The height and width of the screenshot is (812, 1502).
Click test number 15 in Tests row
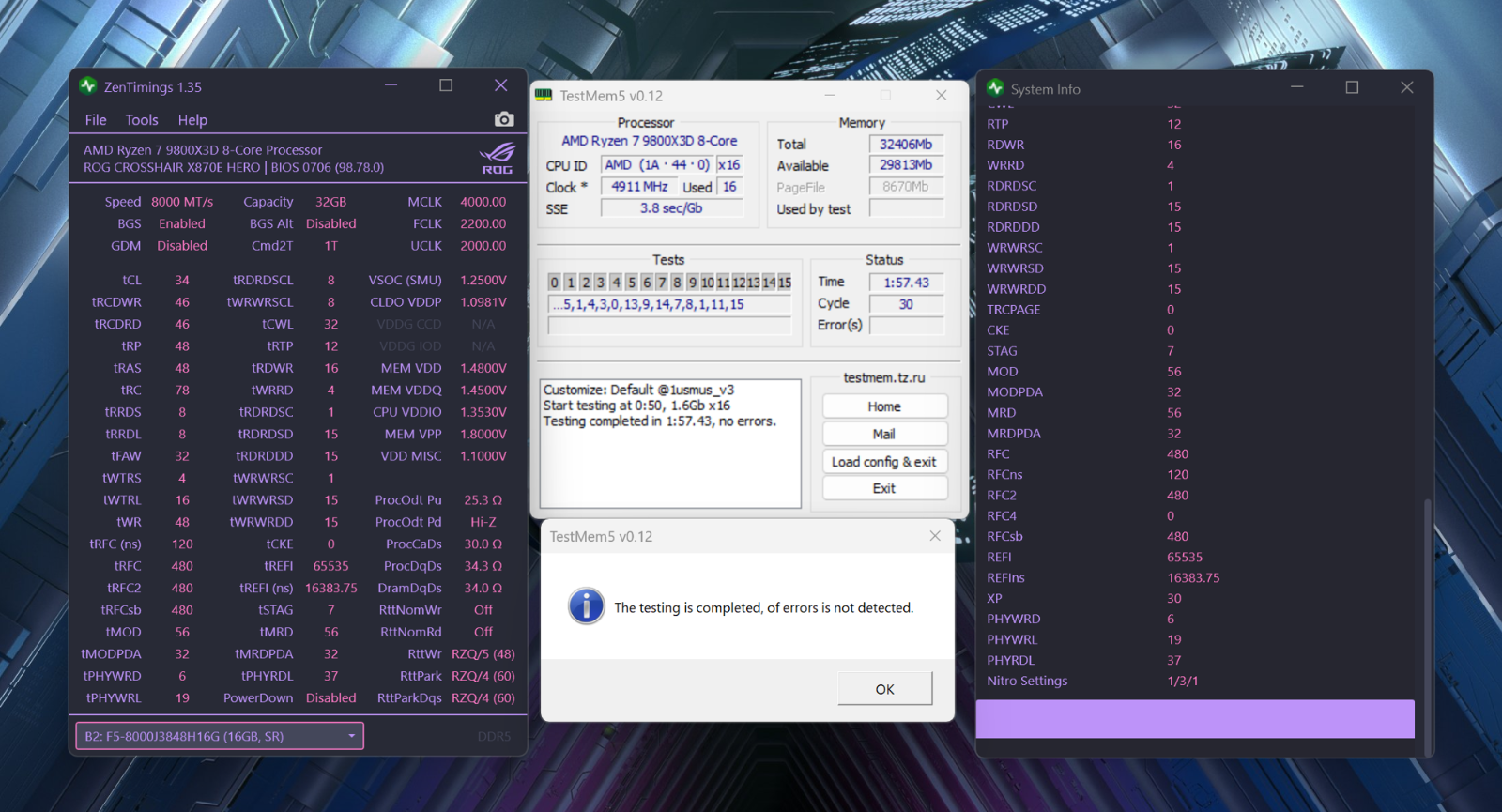click(784, 283)
